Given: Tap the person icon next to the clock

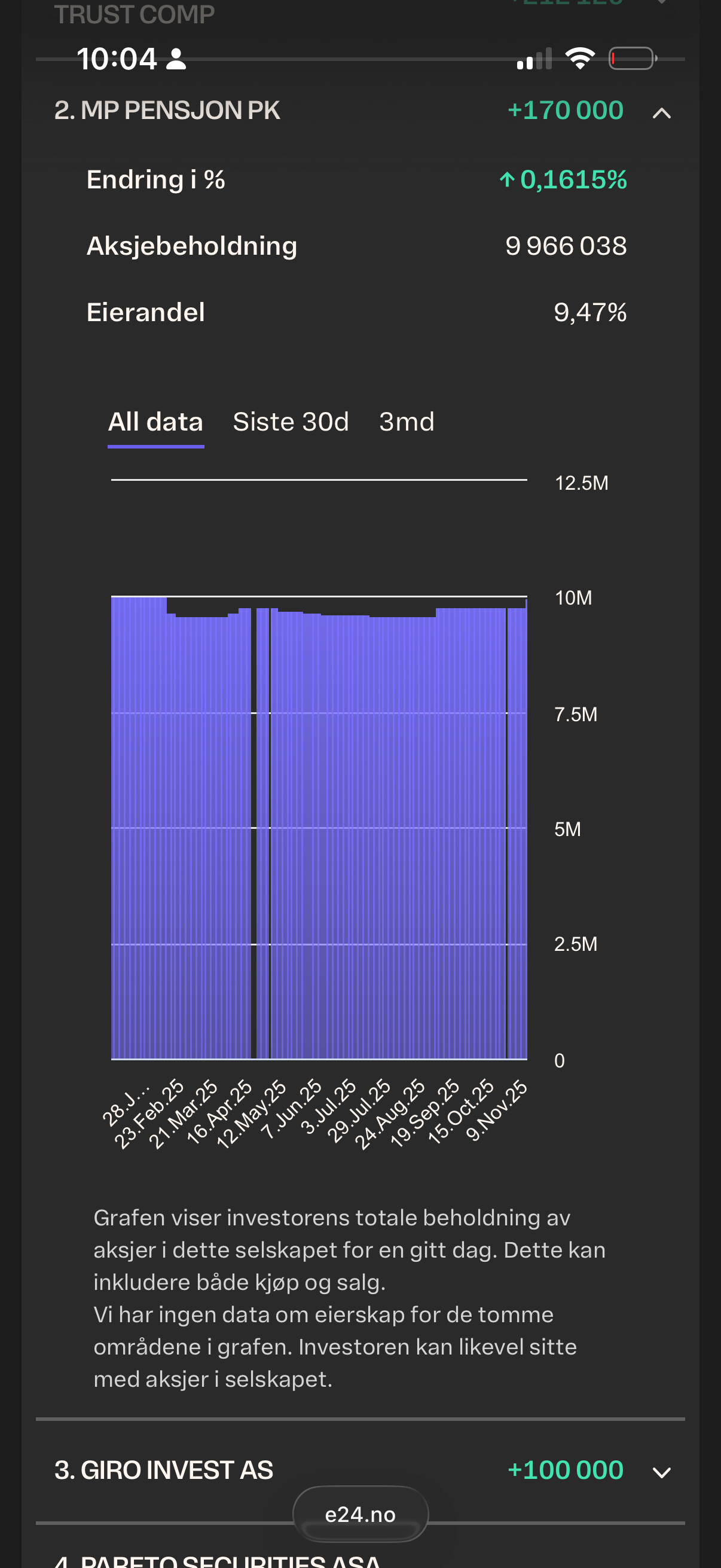Looking at the screenshot, I should [176, 59].
